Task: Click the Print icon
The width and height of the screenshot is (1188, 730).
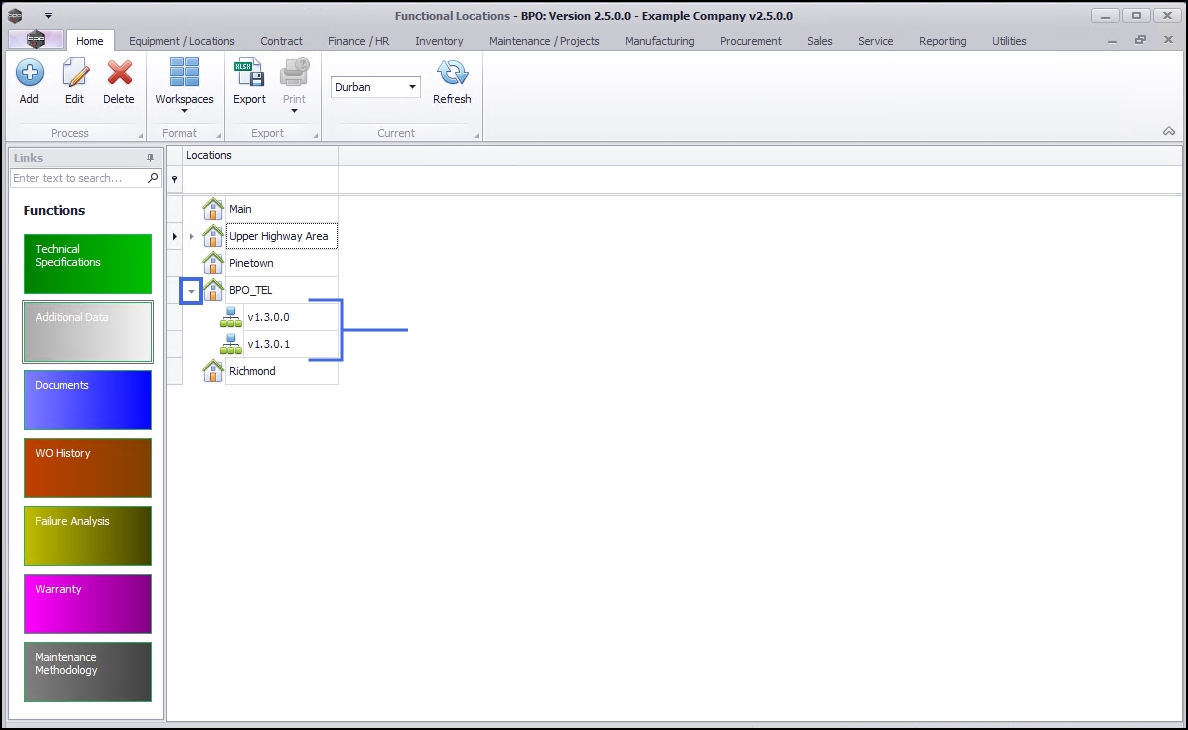Action: (294, 73)
